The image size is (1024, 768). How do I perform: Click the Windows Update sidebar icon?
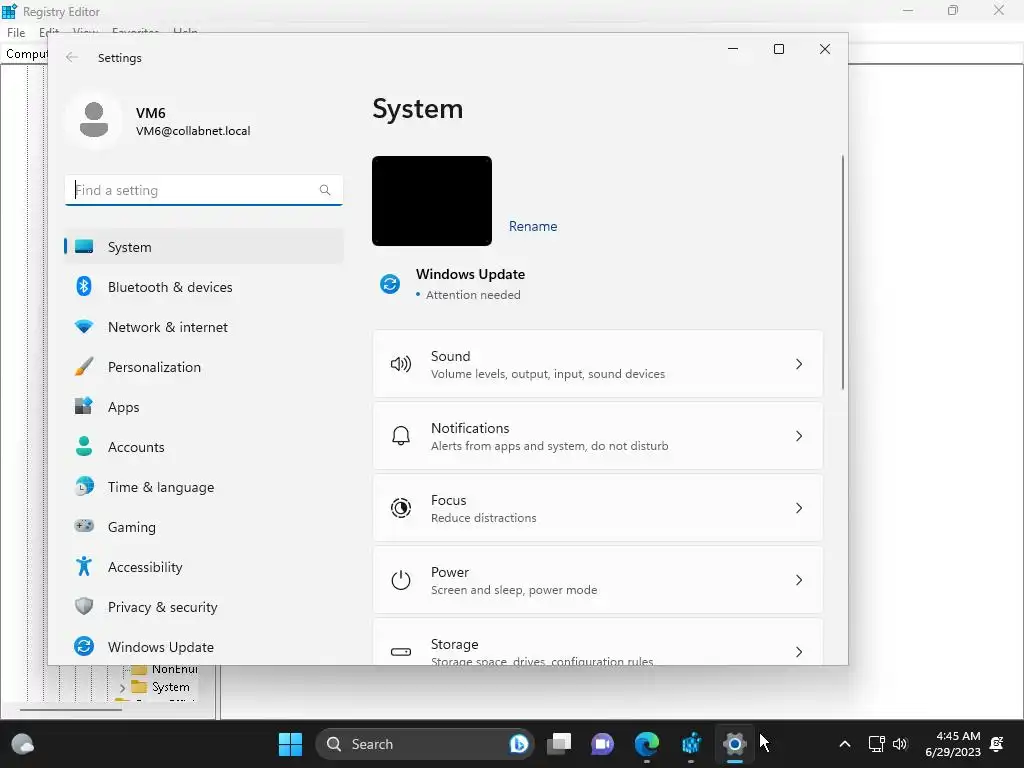coord(84,646)
